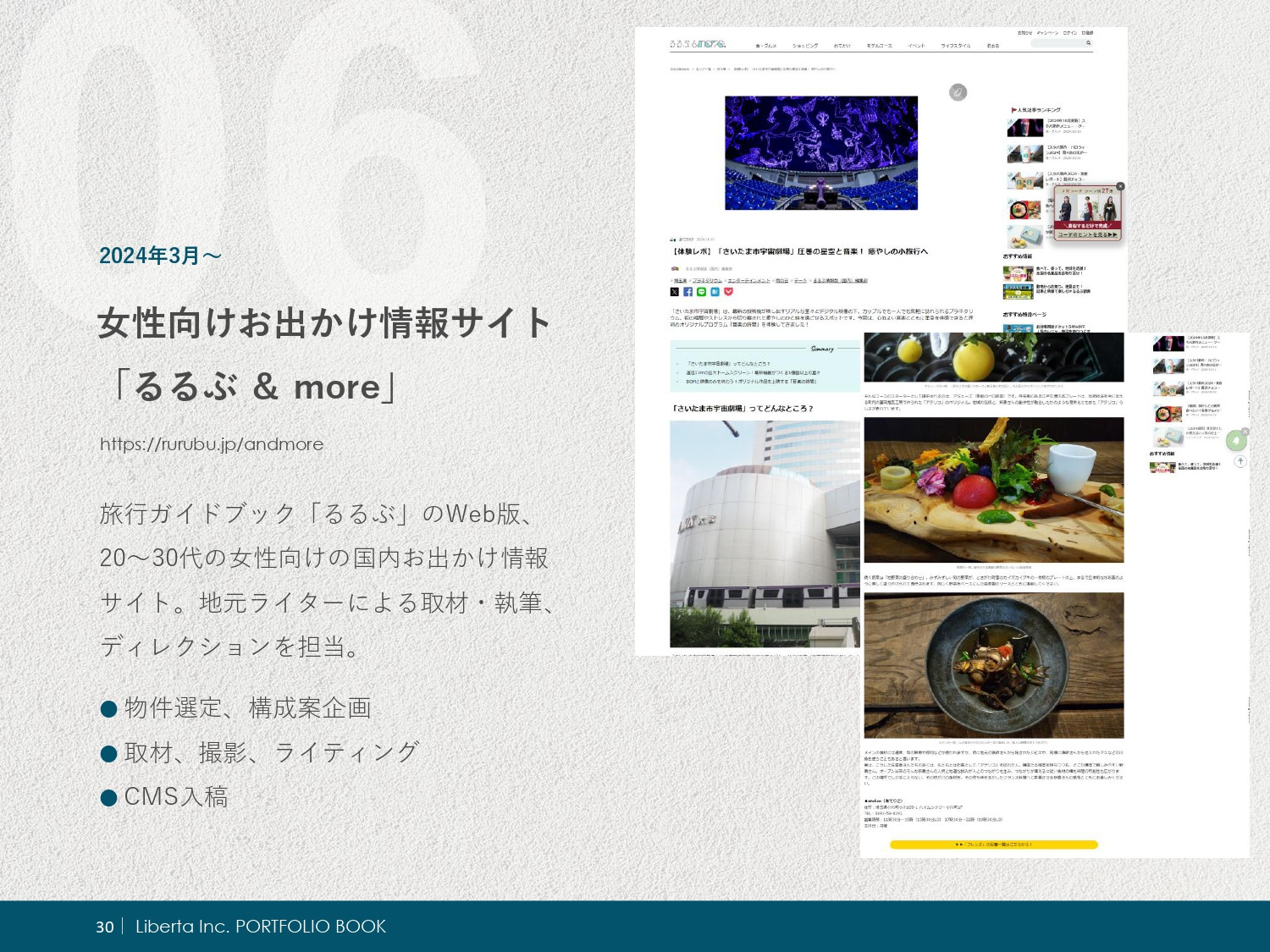Open the ライフスタイル navigation menu item
Image resolution: width=1270 pixels, height=952 pixels.
955,46
